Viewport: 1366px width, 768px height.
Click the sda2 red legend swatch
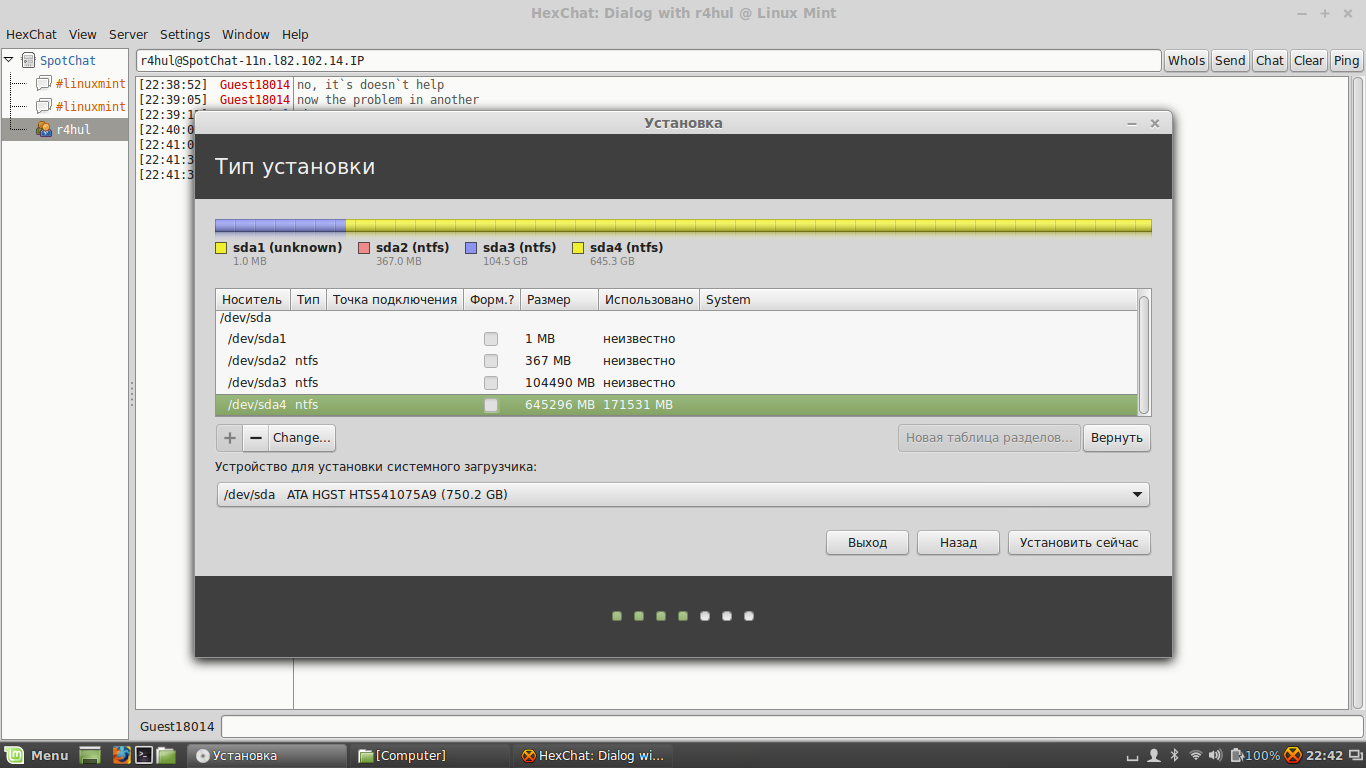[364, 248]
